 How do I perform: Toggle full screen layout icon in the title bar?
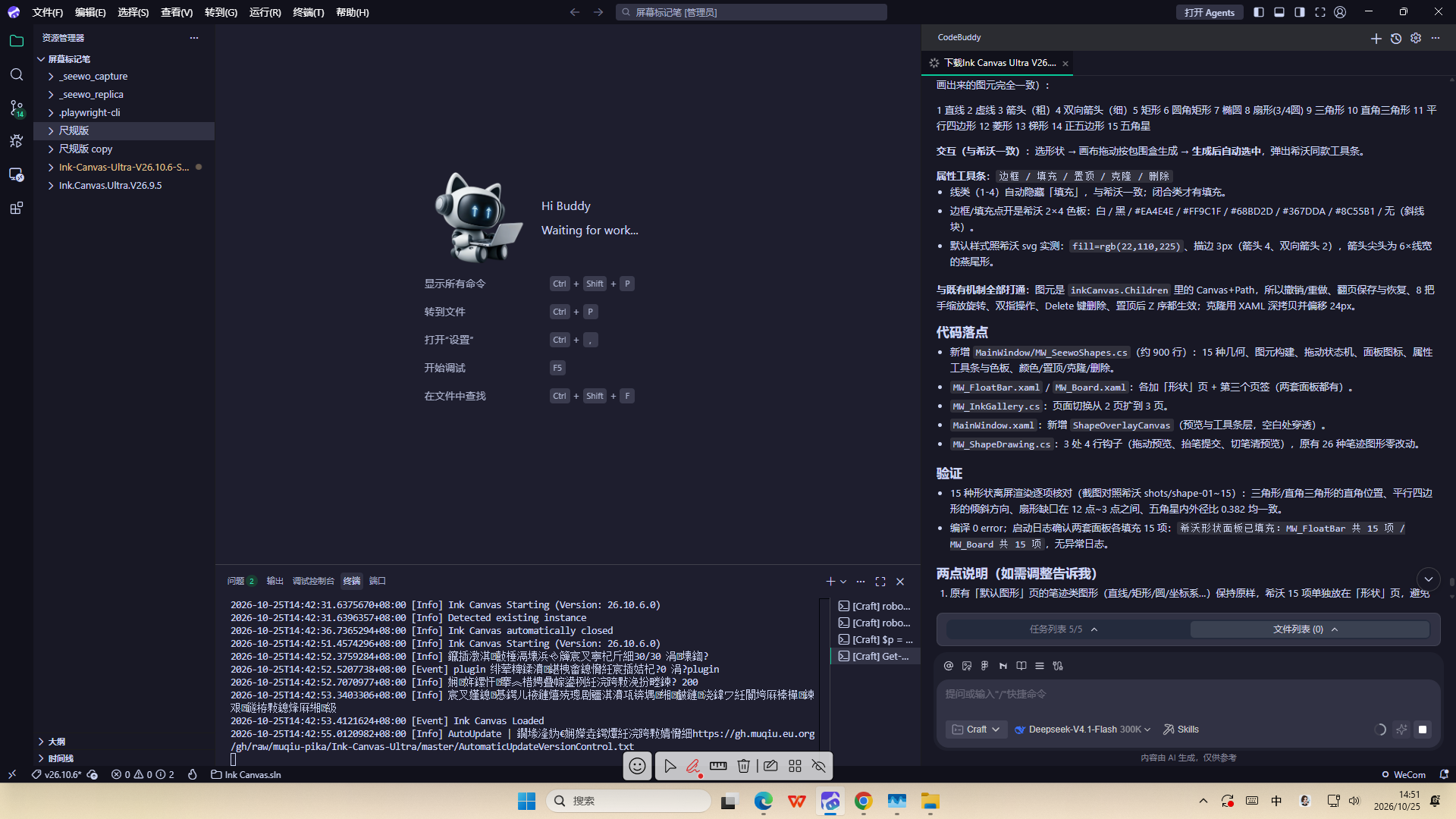(1320, 12)
